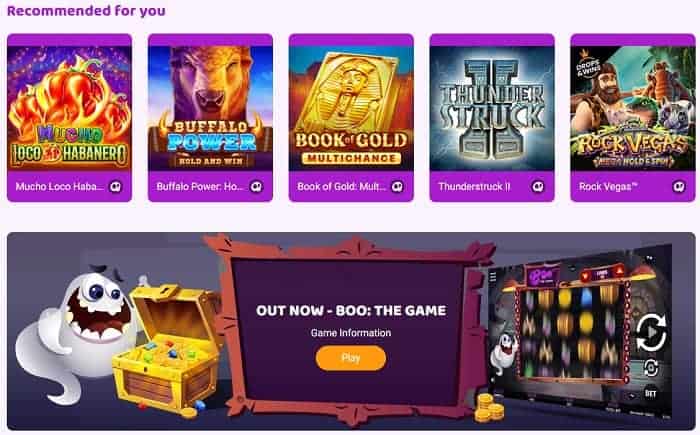Open the Rock Vegas game thumbnail
This screenshot has width=700, height=435.
pos(633,108)
